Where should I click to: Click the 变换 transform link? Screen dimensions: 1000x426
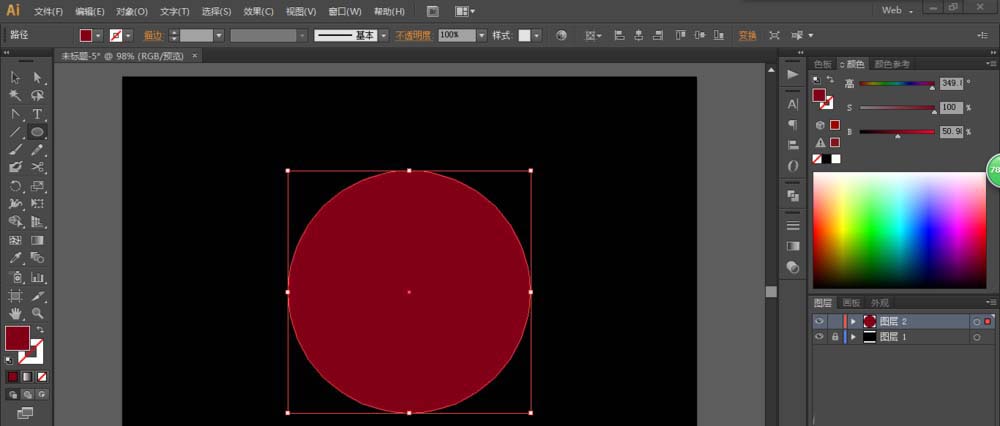pos(747,36)
